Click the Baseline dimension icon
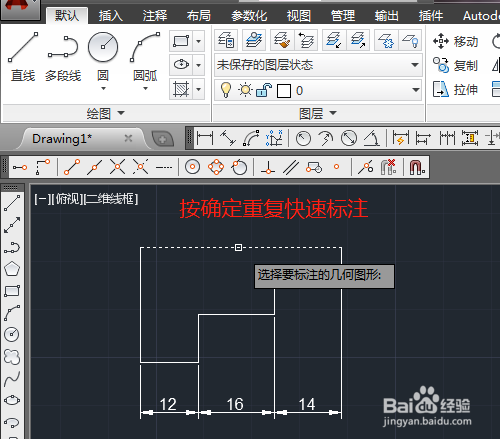Image resolution: width=500 pixels, height=439 pixels. tap(423, 138)
